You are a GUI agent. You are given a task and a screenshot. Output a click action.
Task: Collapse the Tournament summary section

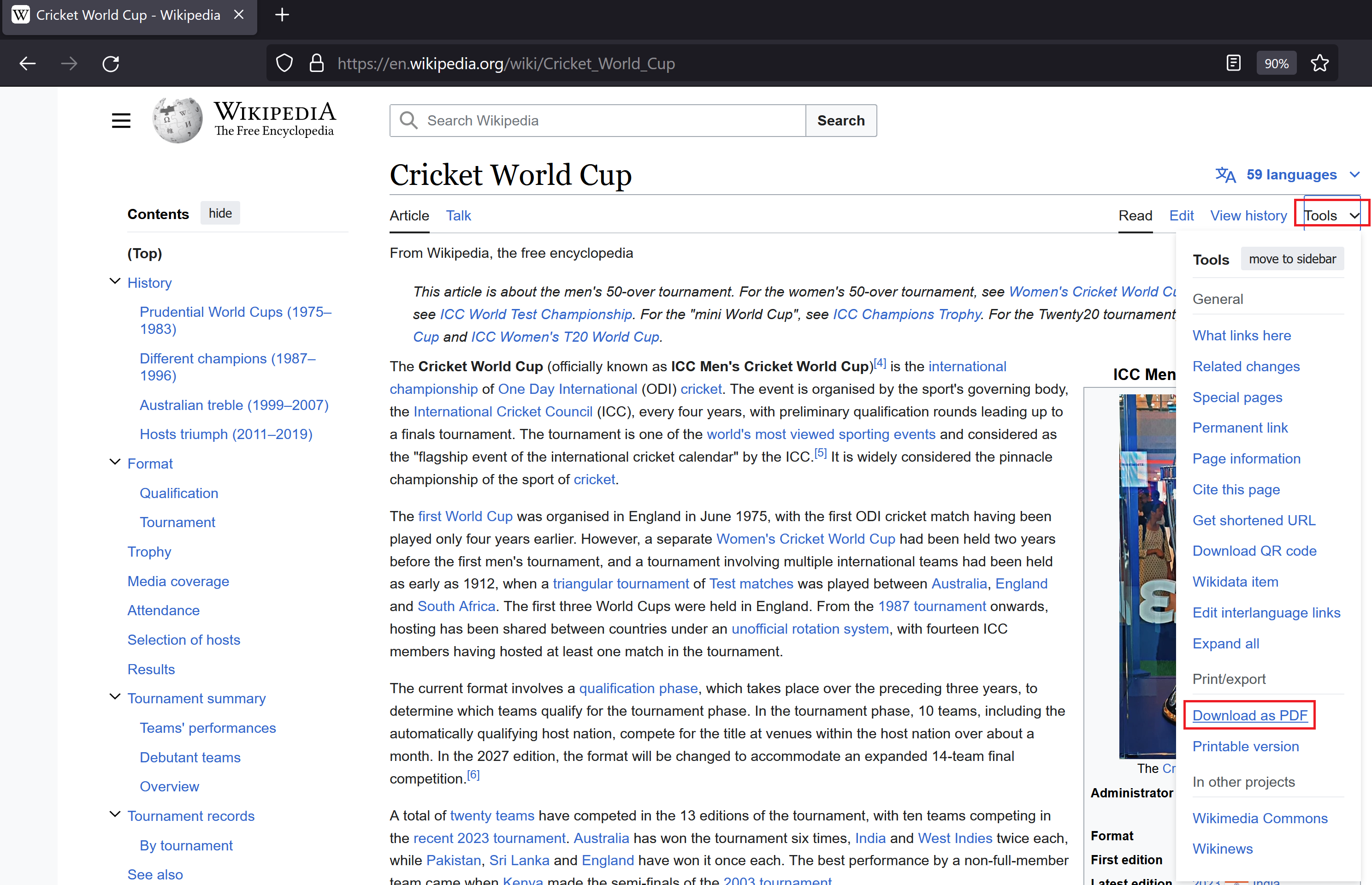click(x=114, y=696)
